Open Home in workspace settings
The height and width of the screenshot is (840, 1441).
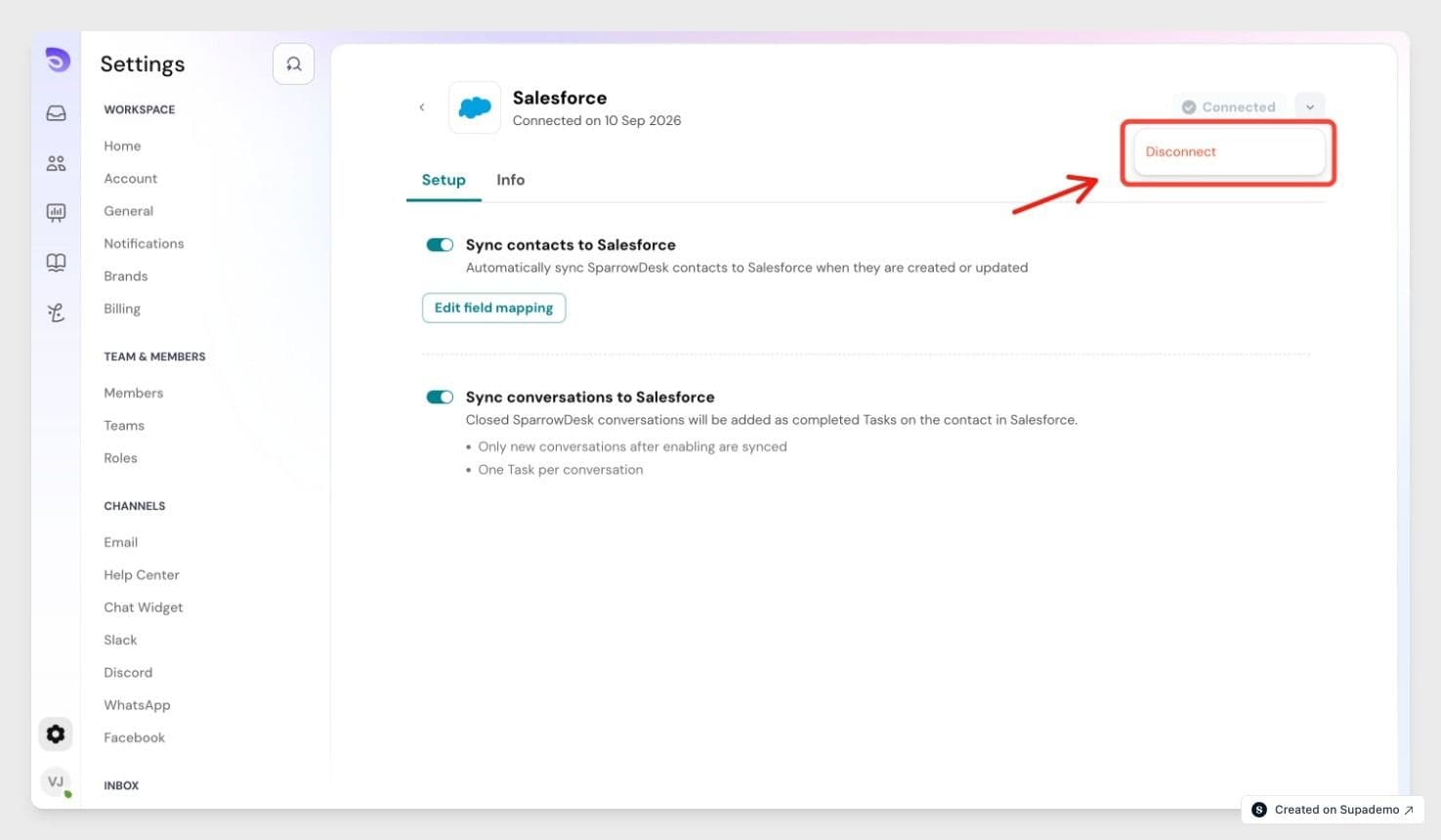coord(122,147)
